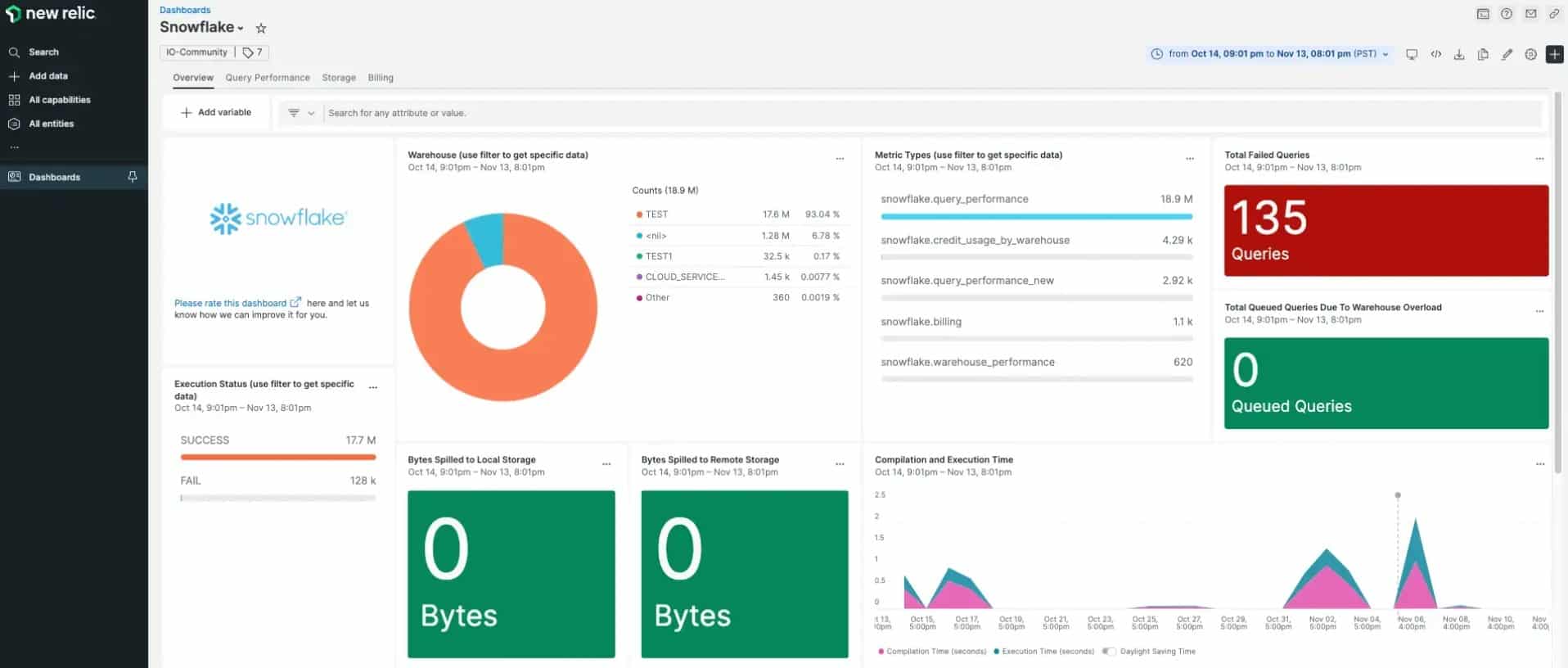Expand the Snowflake dashboard name dropdown
The width and height of the screenshot is (1568, 668).
(241, 29)
